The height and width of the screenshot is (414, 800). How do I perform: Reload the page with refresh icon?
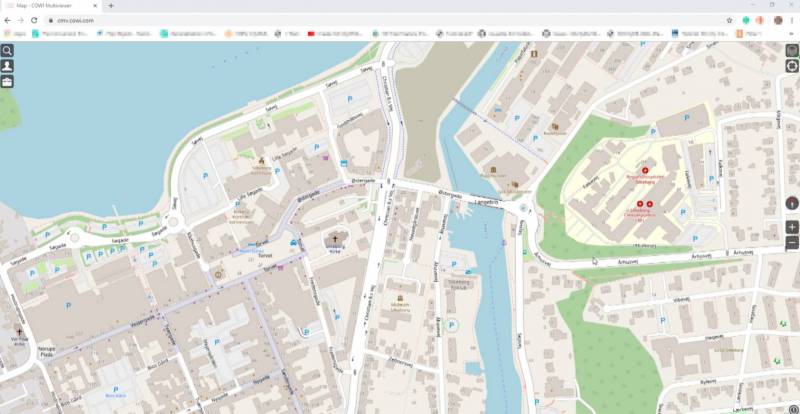click(36, 20)
